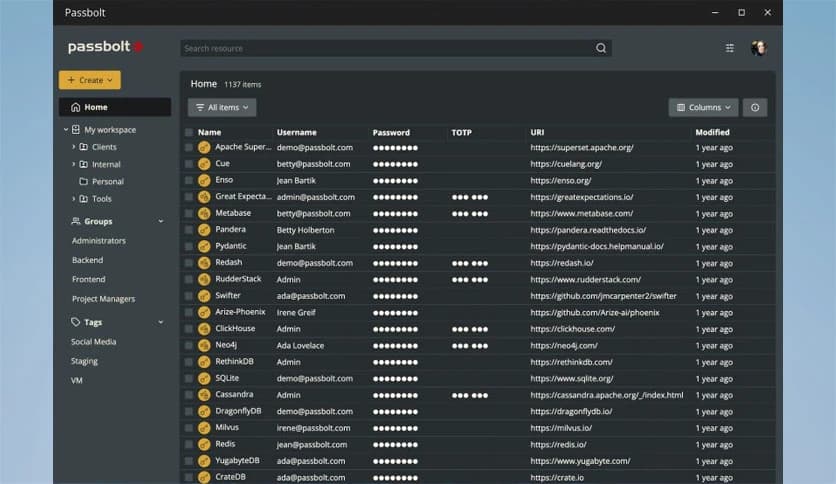Copy the admin@passbolt.com username cell
836x484 pixels.
(316, 197)
